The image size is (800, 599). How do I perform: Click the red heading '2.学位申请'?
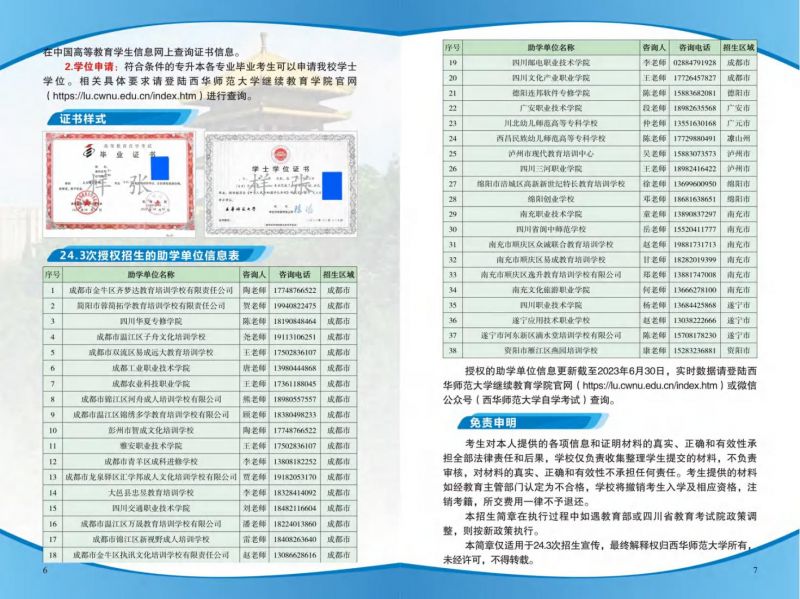[x=91, y=67]
